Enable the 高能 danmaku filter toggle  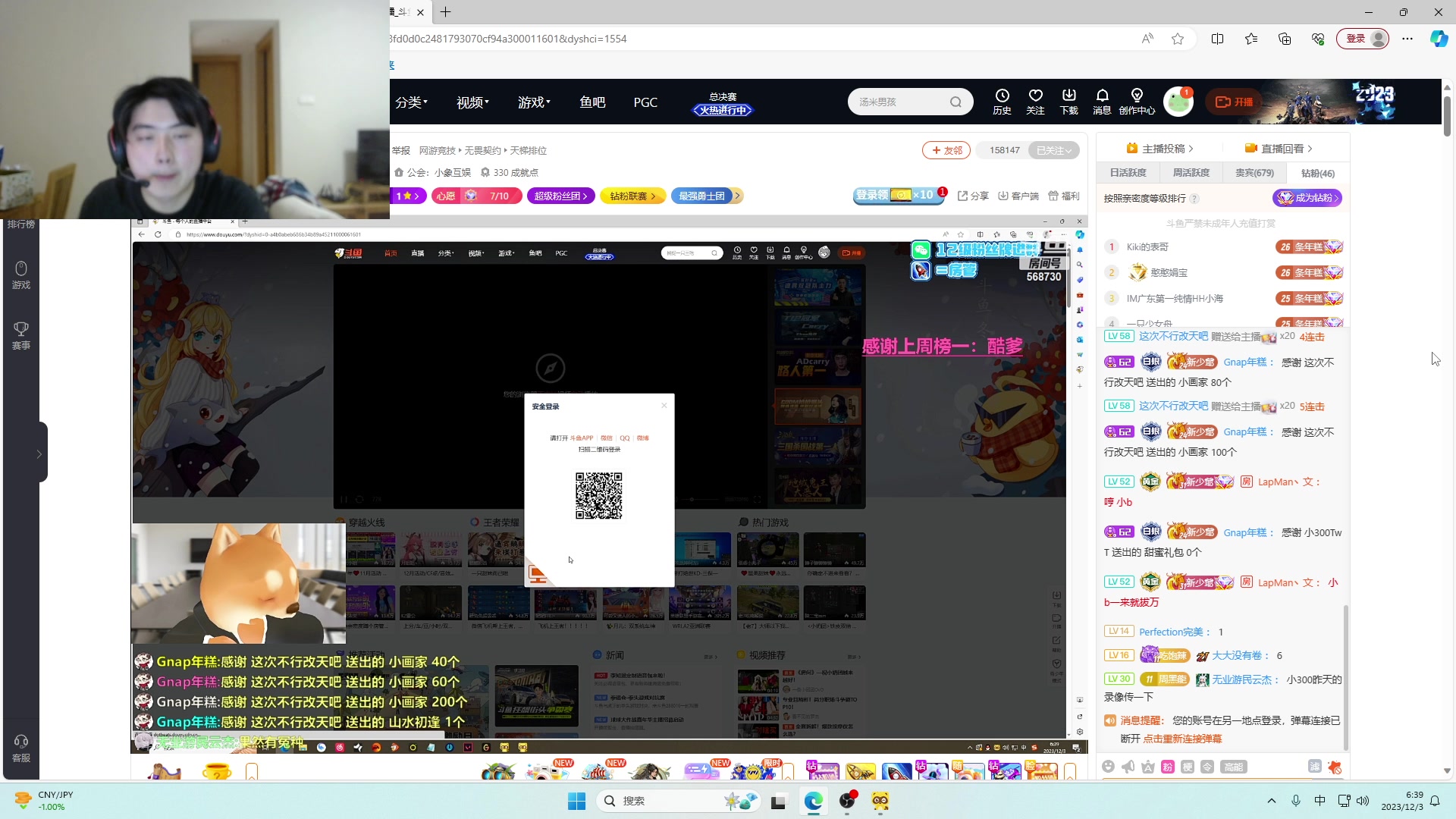coord(1234,767)
